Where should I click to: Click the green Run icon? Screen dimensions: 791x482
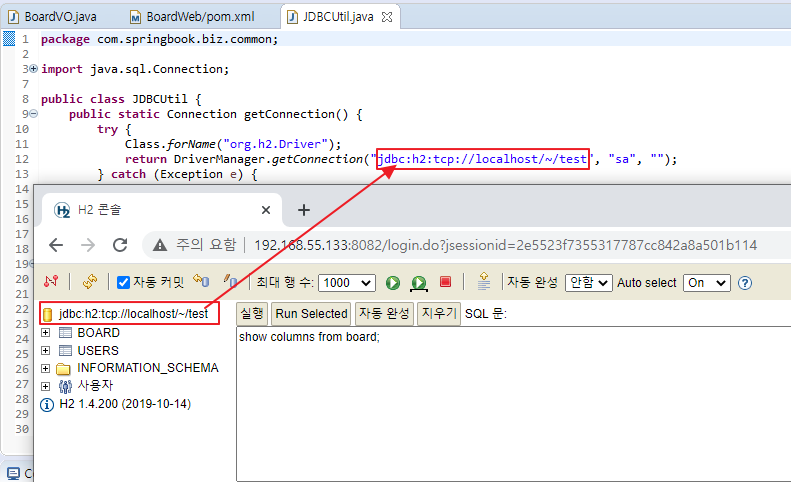(392, 283)
